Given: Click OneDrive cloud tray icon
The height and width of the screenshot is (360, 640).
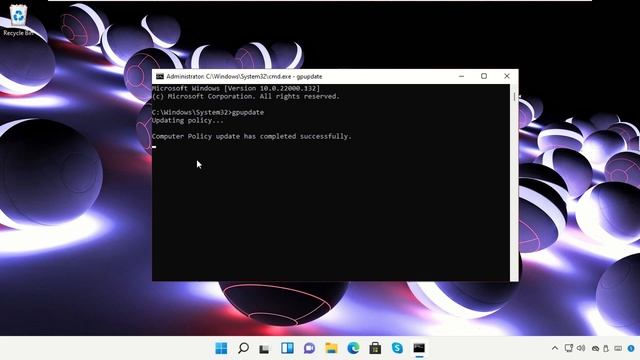Looking at the screenshot, I should (596, 349).
